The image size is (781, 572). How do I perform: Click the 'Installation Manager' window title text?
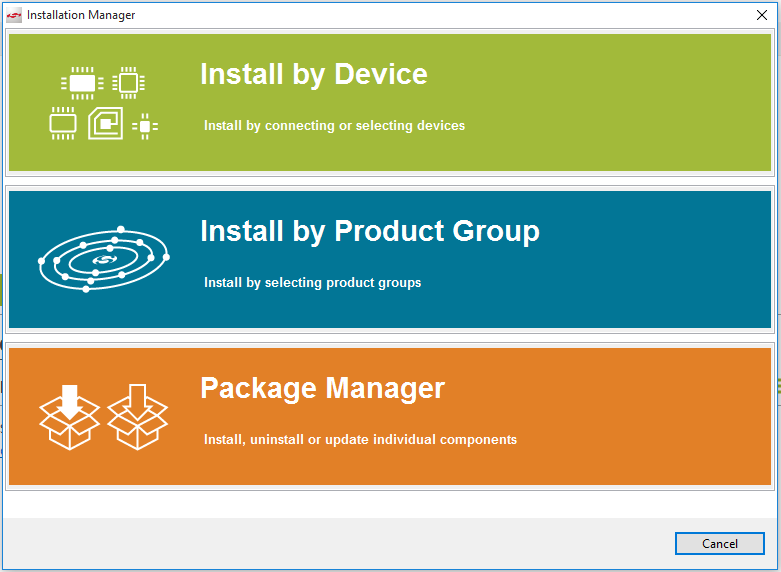click(81, 15)
